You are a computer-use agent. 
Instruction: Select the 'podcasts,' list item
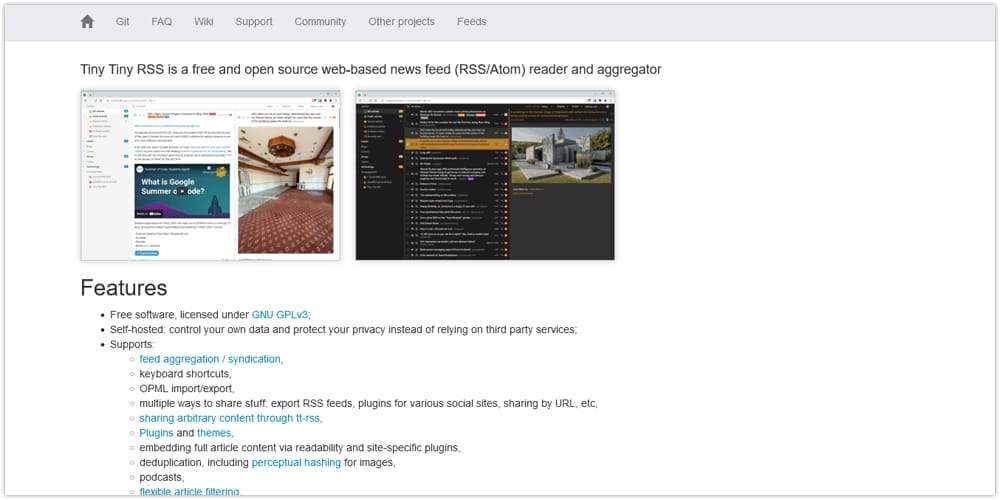162,477
